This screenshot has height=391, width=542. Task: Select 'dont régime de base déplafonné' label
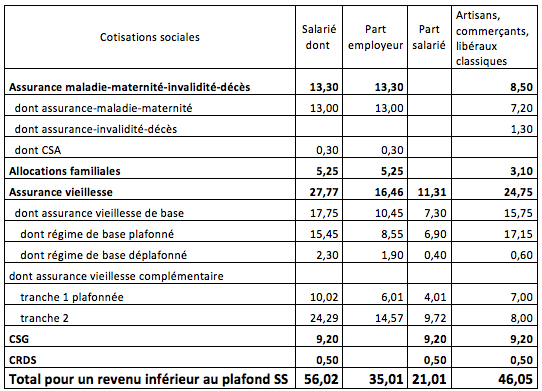pyautogui.click(x=104, y=255)
